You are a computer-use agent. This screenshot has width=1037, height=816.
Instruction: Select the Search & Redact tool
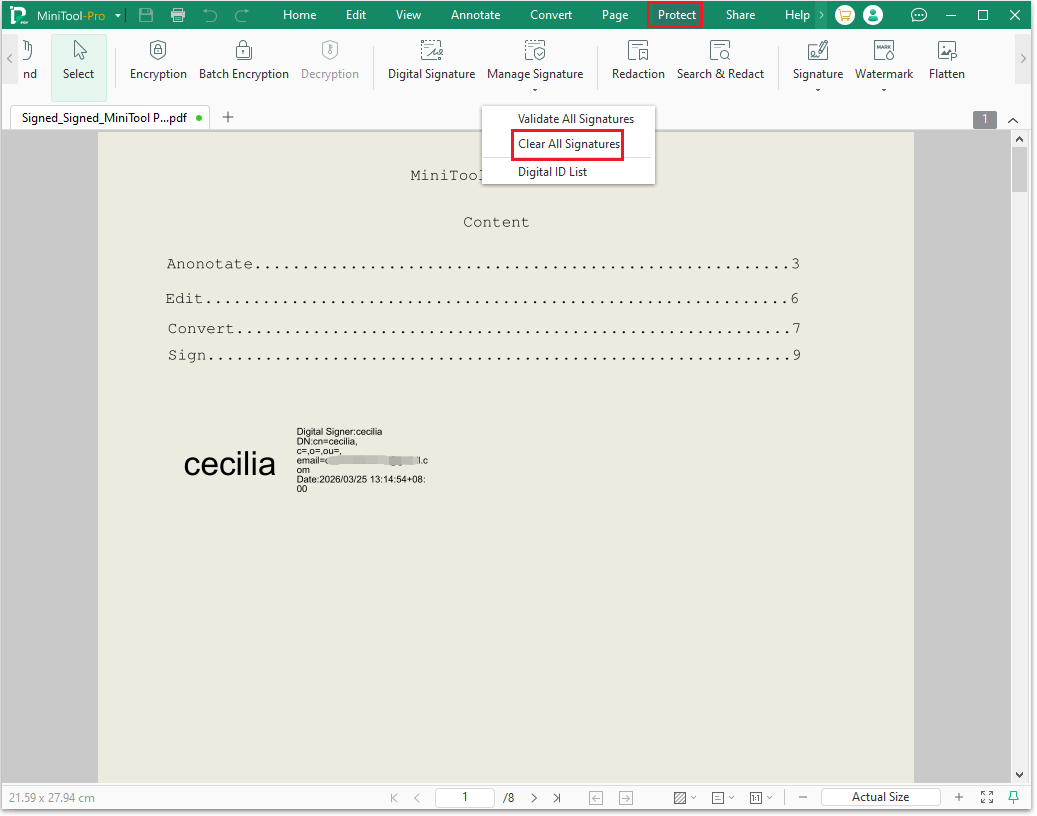click(x=720, y=60)
